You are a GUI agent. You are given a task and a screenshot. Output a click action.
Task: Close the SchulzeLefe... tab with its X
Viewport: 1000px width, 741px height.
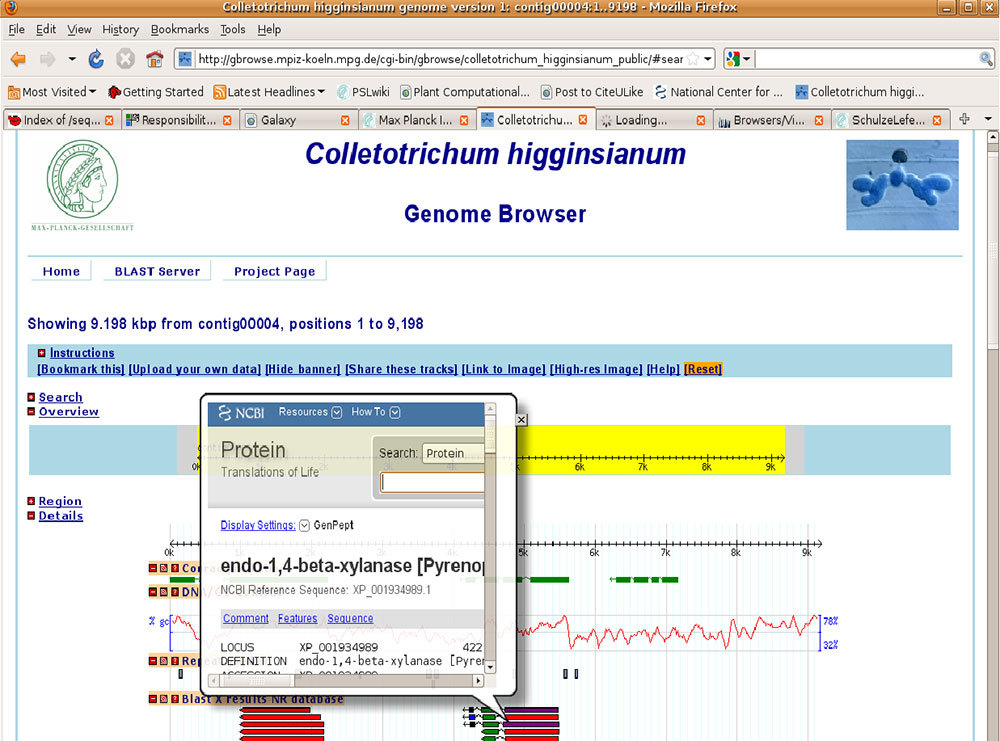(937, 120)
